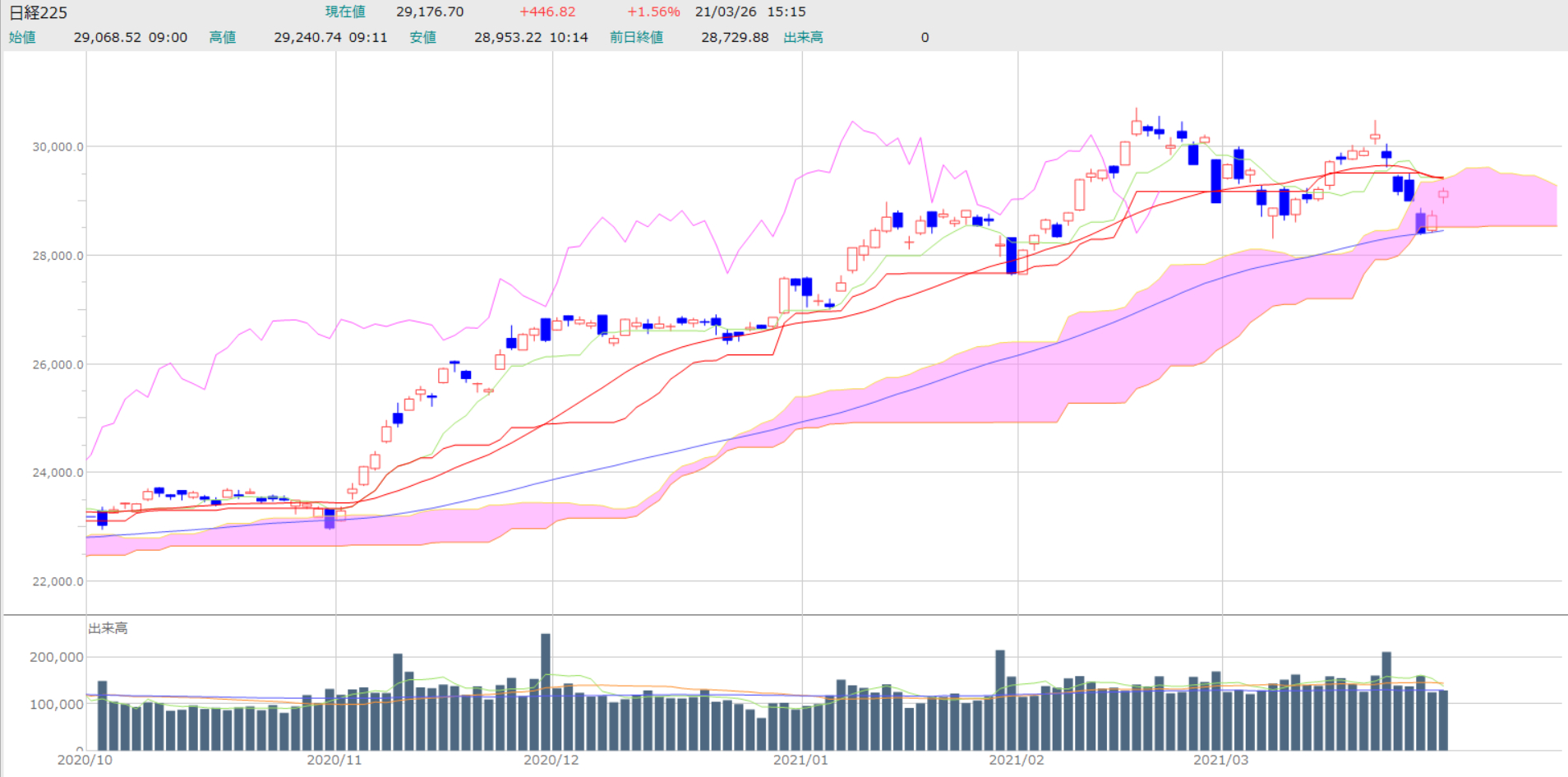Click the percent change +1.56%
1568x777 pixels.
[653, 12]
